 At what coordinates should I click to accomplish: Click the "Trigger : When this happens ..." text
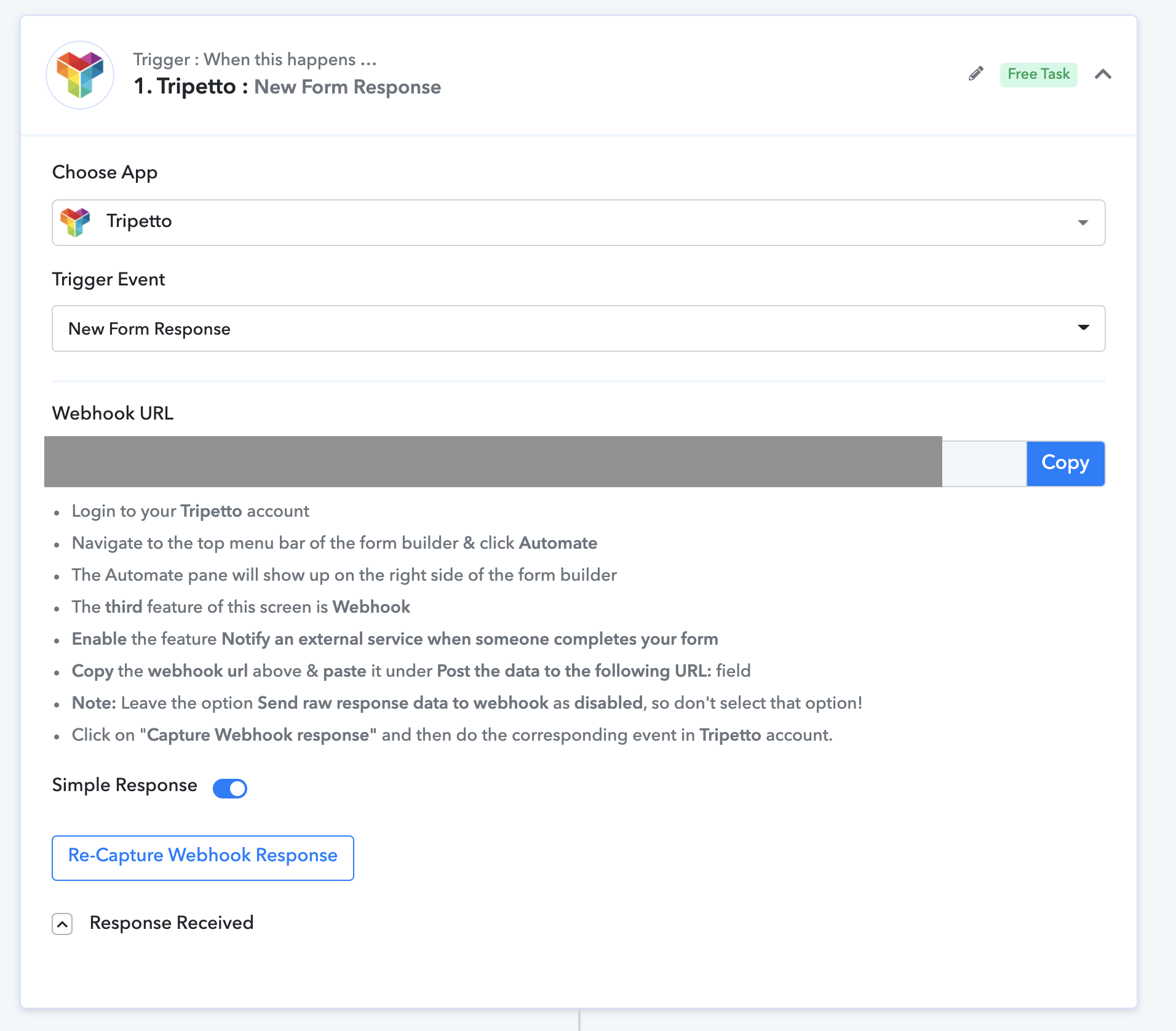[255, 60]
